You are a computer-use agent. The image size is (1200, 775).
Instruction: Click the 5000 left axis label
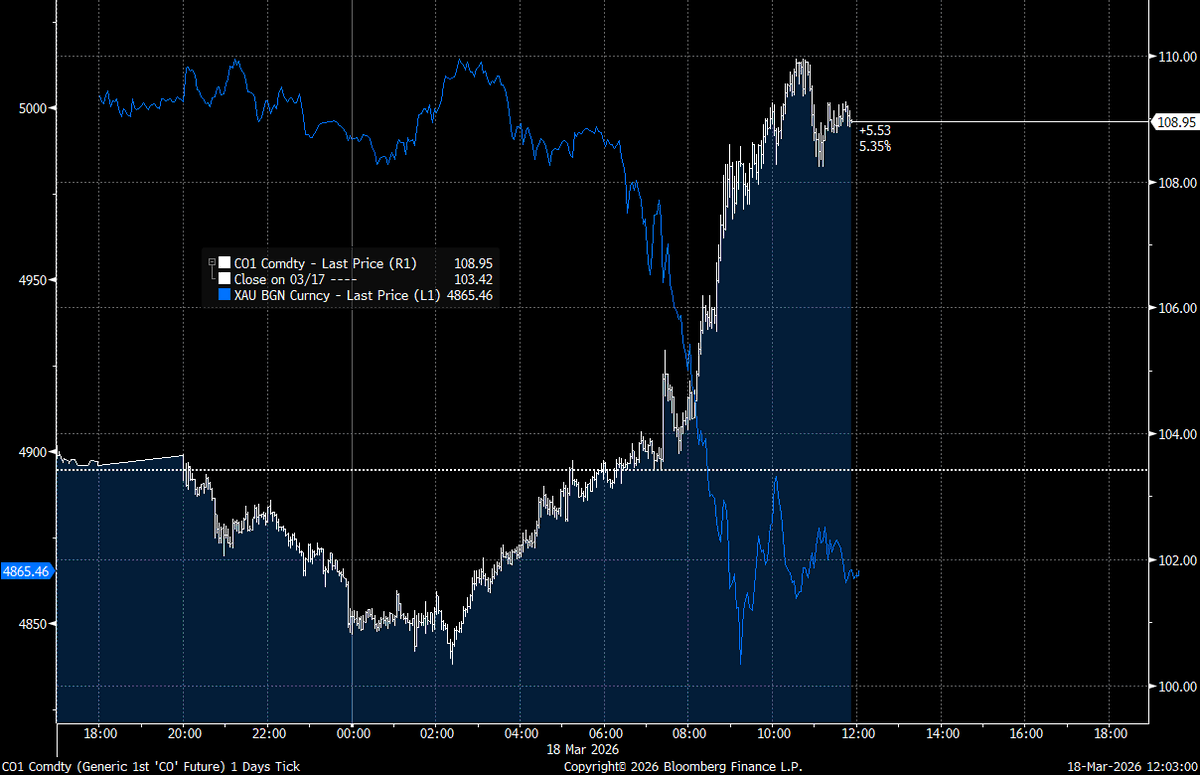[33, 108]
